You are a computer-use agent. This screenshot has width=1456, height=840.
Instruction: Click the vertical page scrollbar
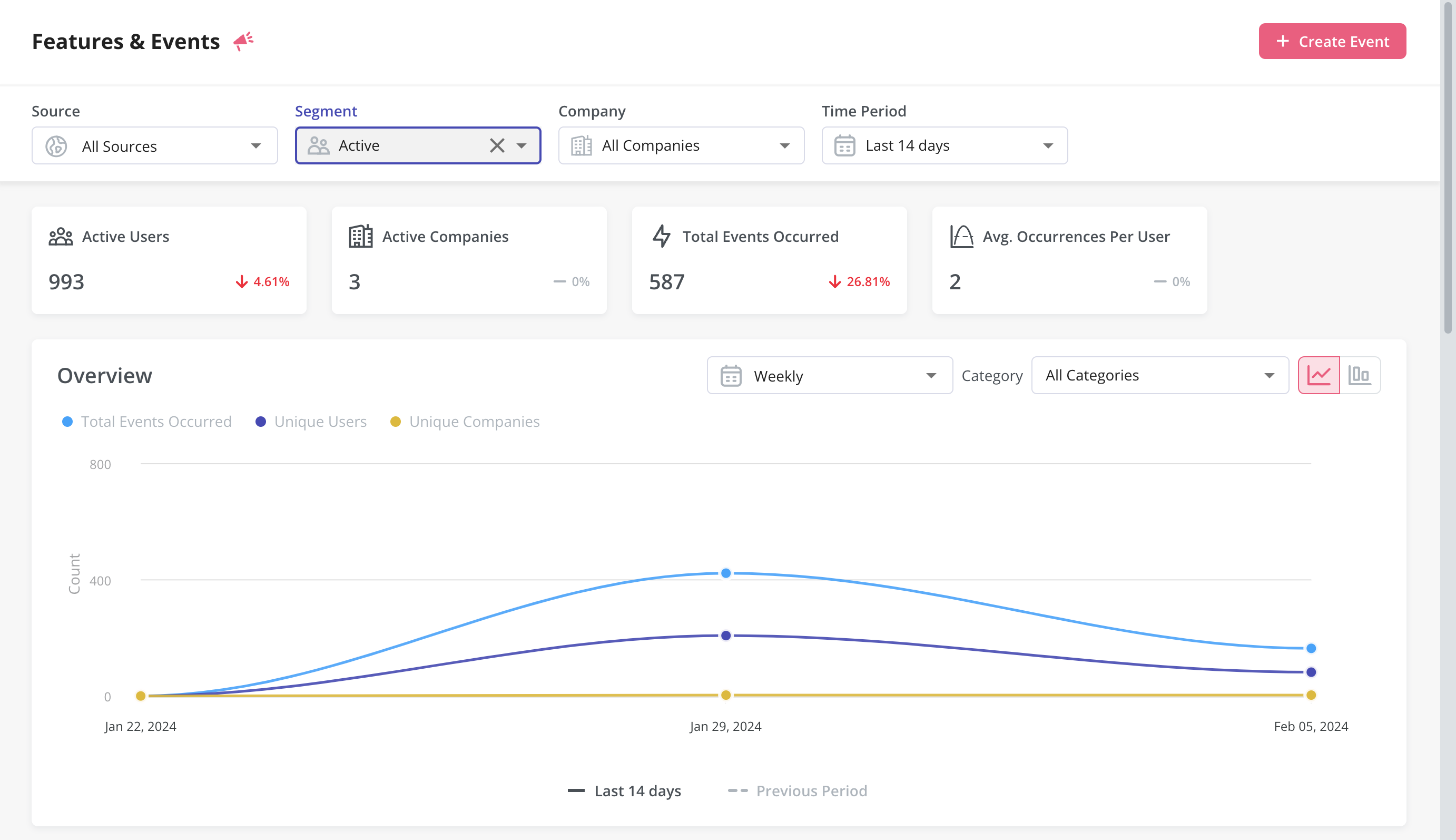pyautogui.click(x=1448, y=167)
